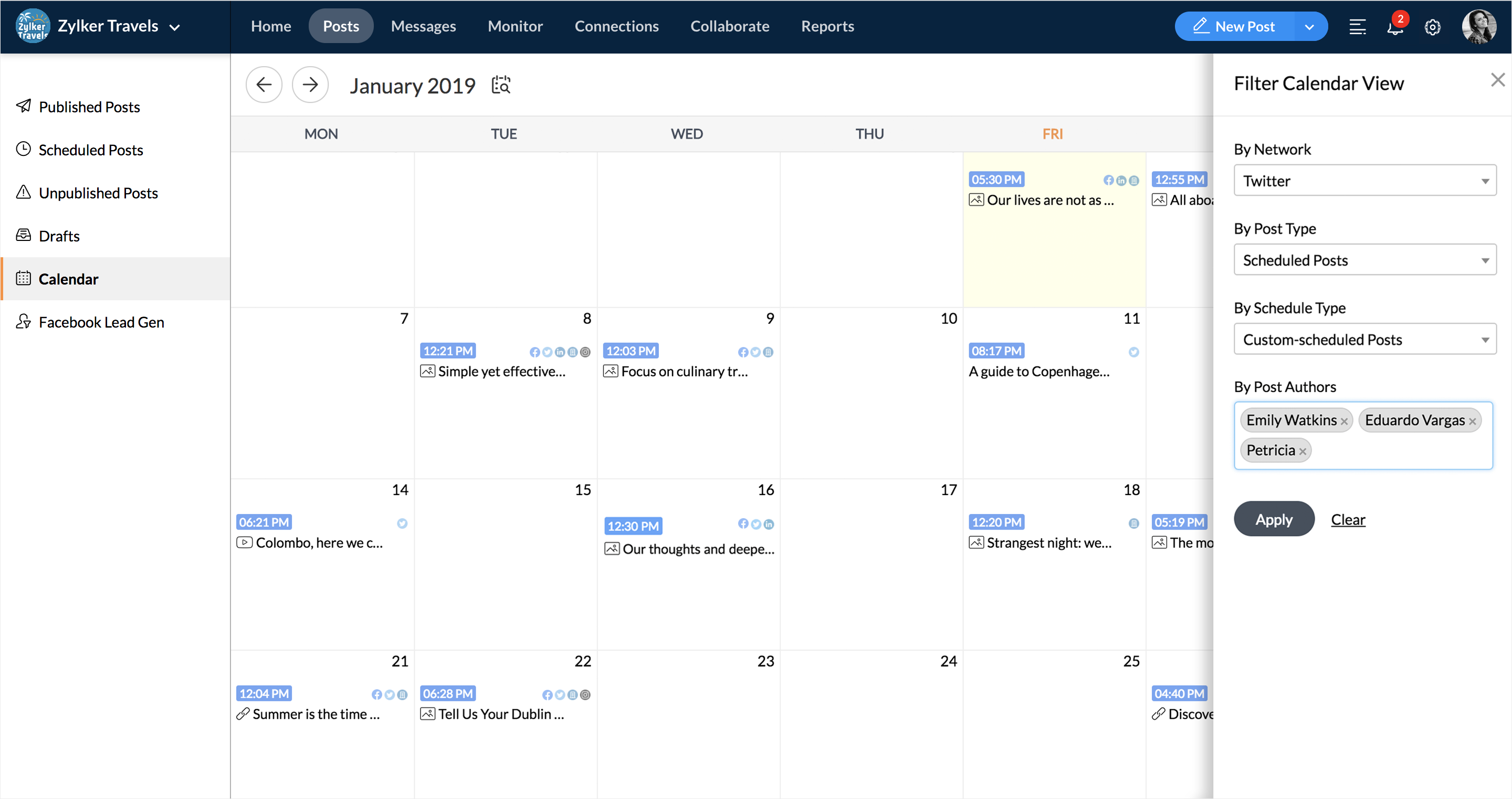Close the Filter Calendar View panel
Image resolution: width=1512 pixels, height=799 pixels.
click(x=1497, y=80)
